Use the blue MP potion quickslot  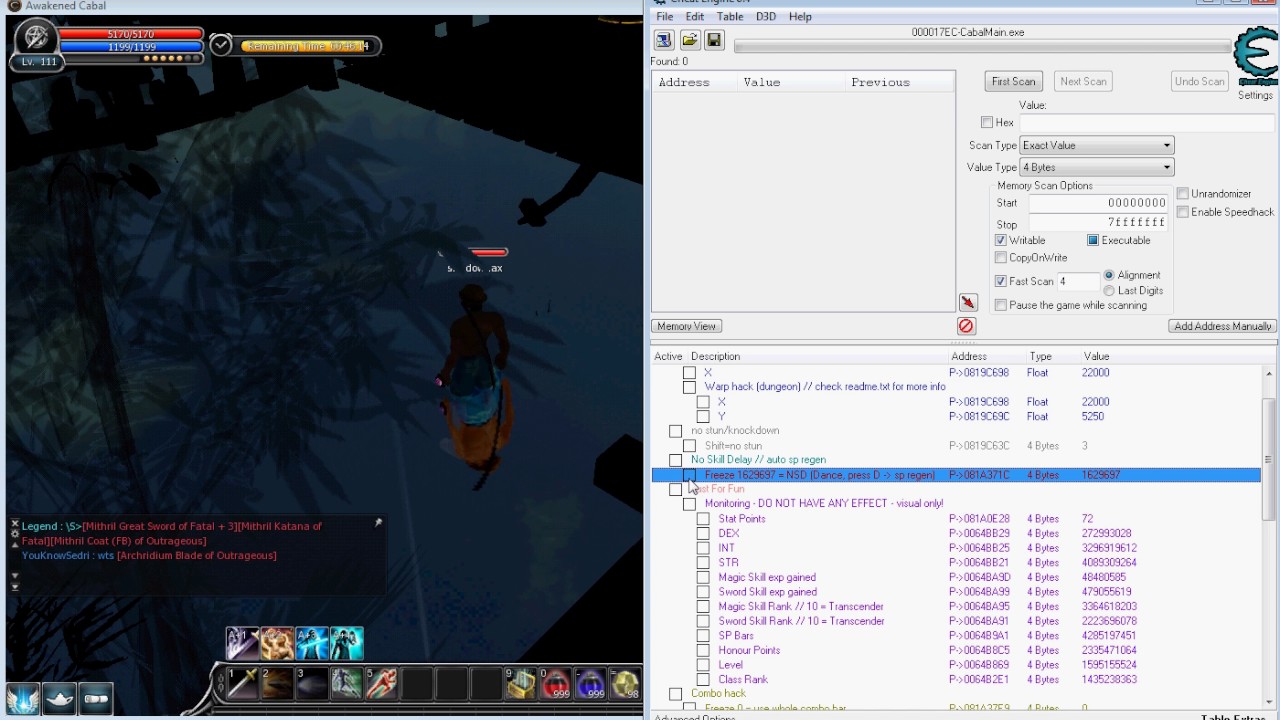pyautogui.click(x=591, y=683)
